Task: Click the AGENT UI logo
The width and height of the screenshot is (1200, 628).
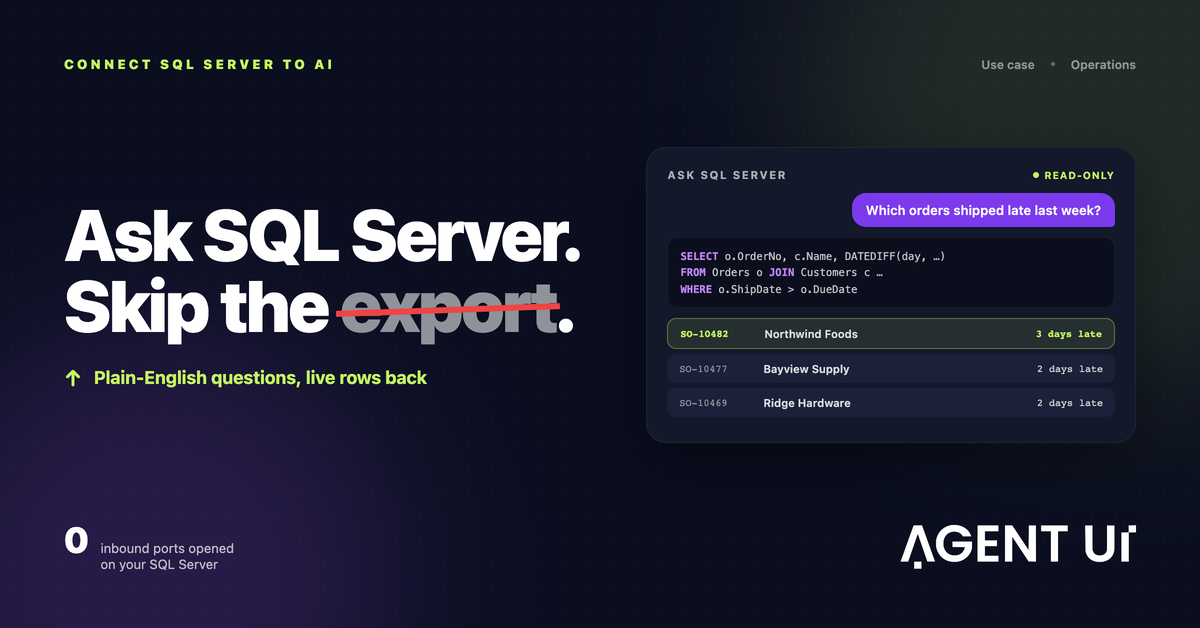Action: tap(1018, 545)
